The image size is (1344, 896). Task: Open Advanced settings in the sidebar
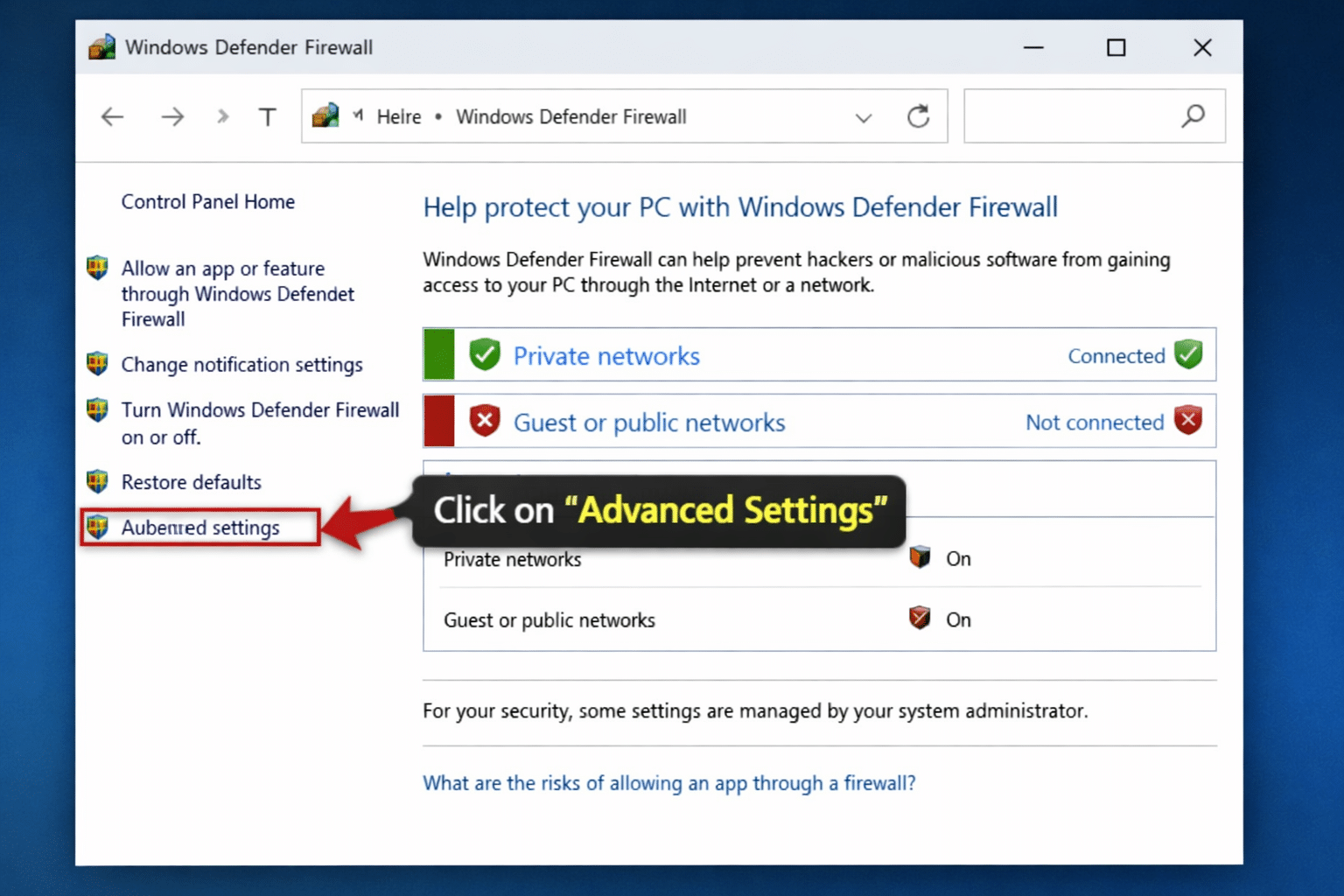(x=200, y=528)
